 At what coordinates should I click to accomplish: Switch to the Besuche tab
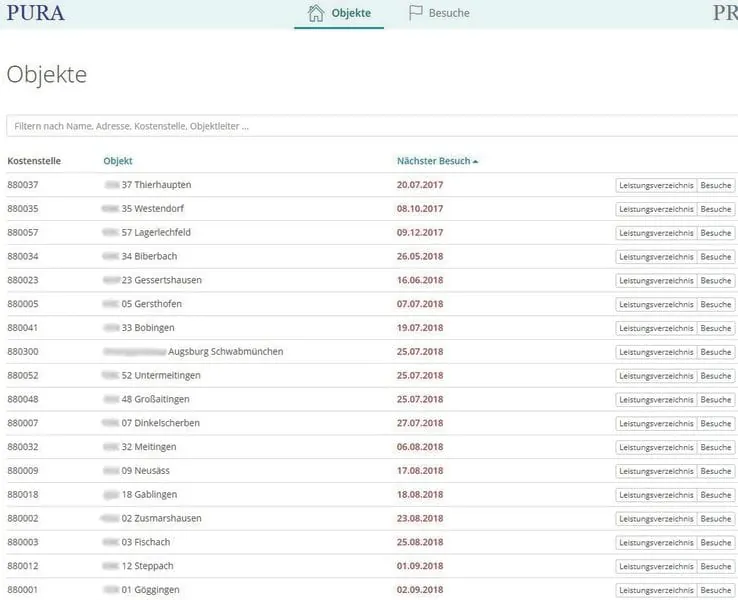[x=449, y=13]
